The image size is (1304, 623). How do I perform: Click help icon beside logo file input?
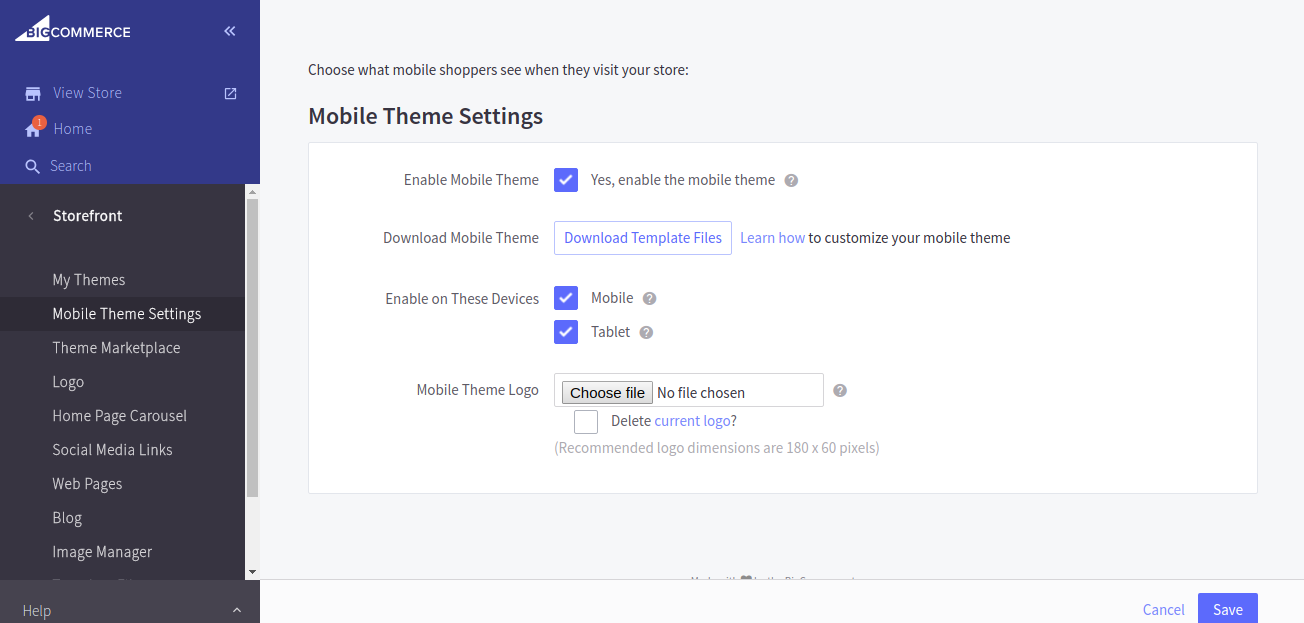coord(840,390)
